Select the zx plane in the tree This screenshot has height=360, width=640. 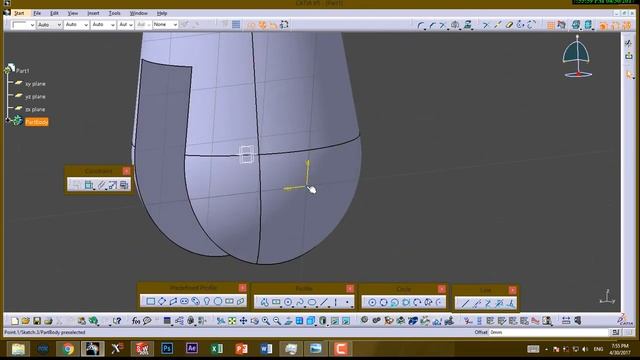pos(35,109)
